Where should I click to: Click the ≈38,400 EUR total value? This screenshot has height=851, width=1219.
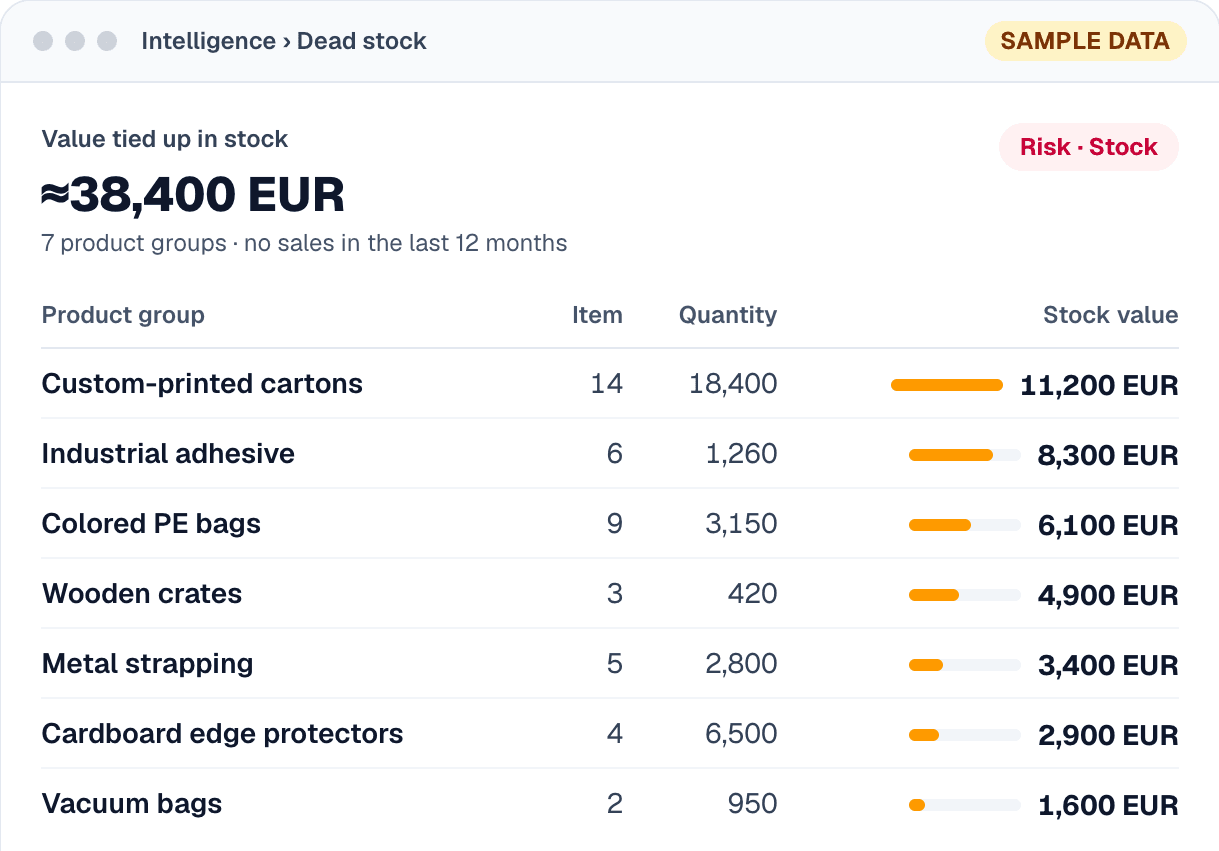[193, 195]
